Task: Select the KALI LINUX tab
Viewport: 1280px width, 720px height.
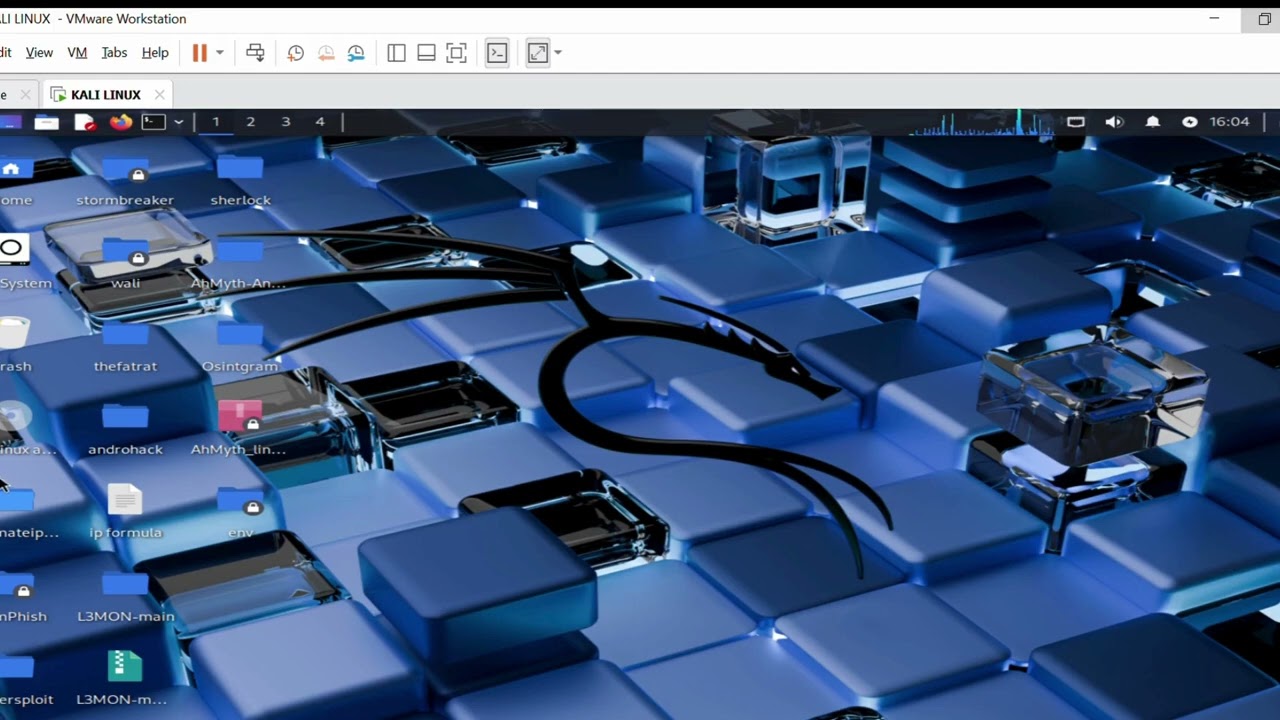Action: click(x=106, y=95)
